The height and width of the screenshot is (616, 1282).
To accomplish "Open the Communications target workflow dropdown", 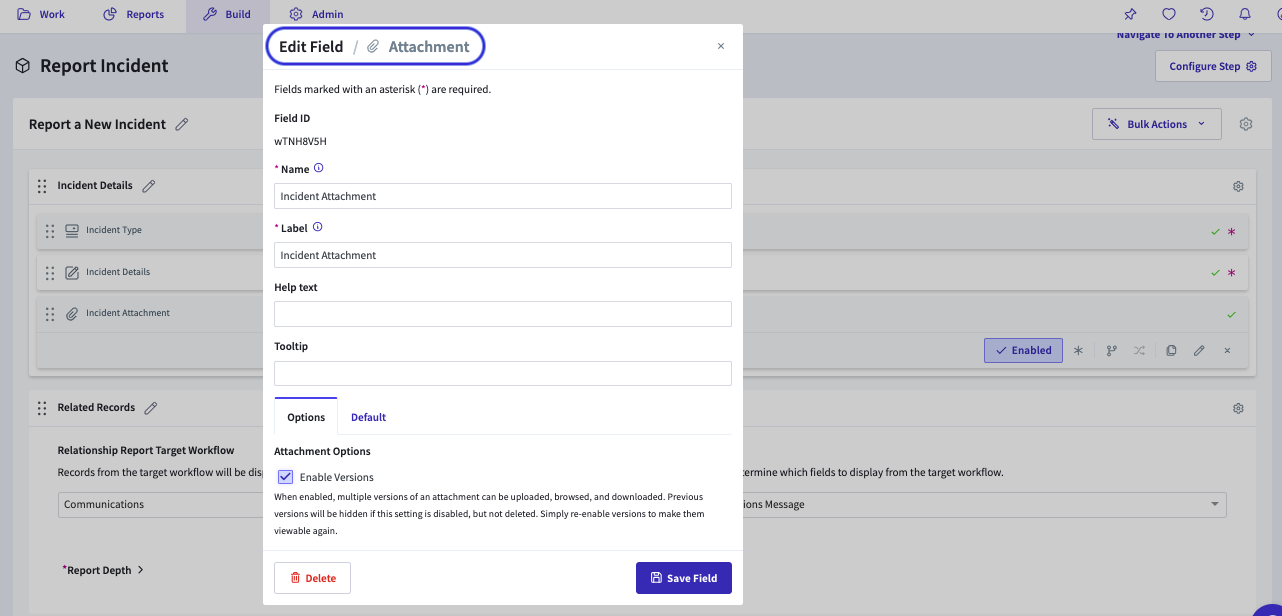I will [x=160, y=504].
